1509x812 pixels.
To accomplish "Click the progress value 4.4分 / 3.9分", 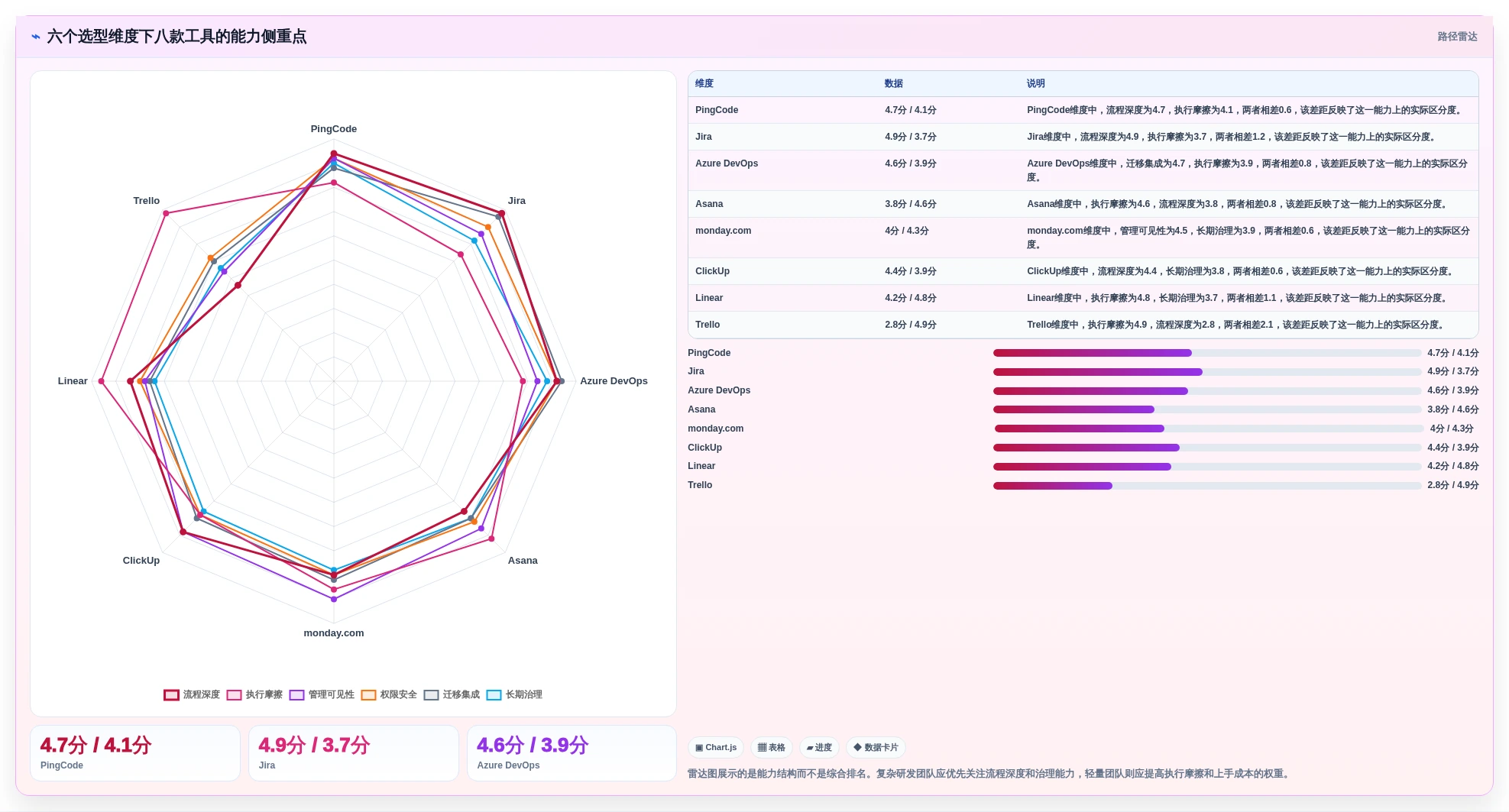I will 1453,448.
